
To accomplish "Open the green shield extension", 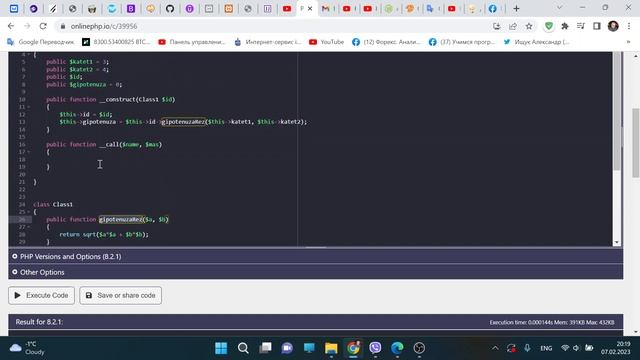I will tap(549, 26).
